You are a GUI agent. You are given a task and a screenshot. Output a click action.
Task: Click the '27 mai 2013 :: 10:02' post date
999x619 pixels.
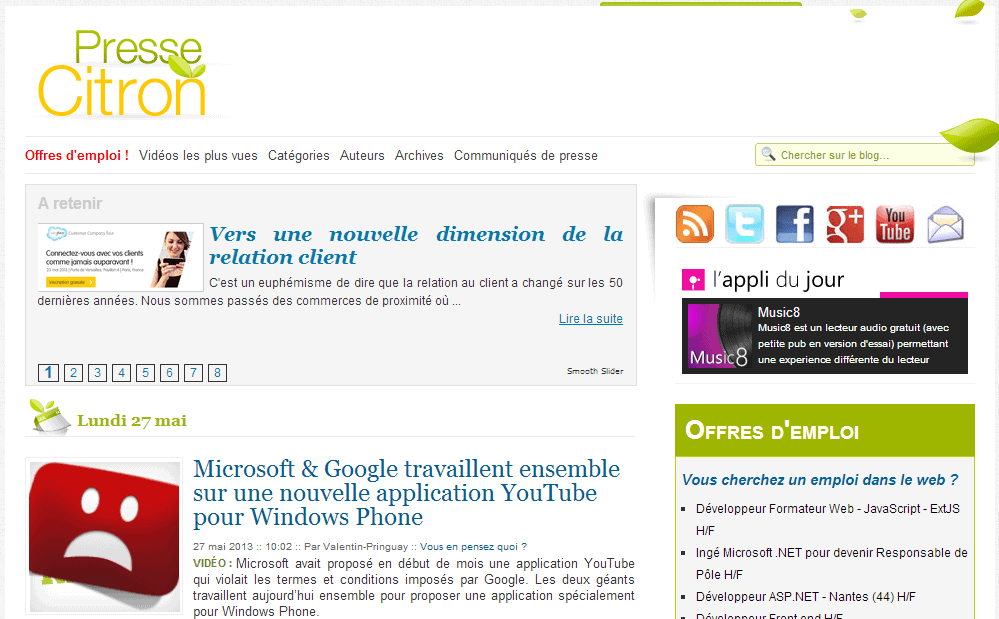tap(242, 546)
